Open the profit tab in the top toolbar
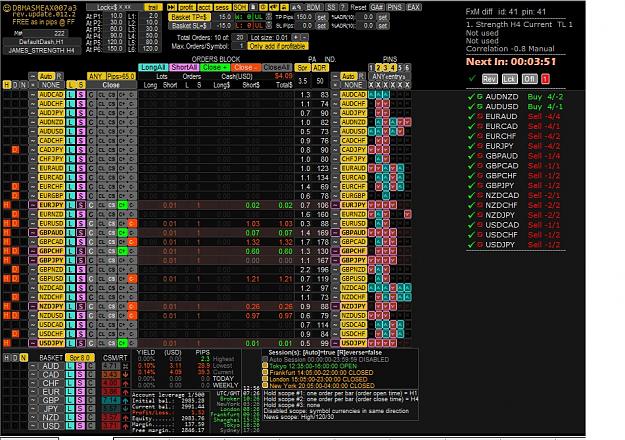 click(x=186, y=7)
